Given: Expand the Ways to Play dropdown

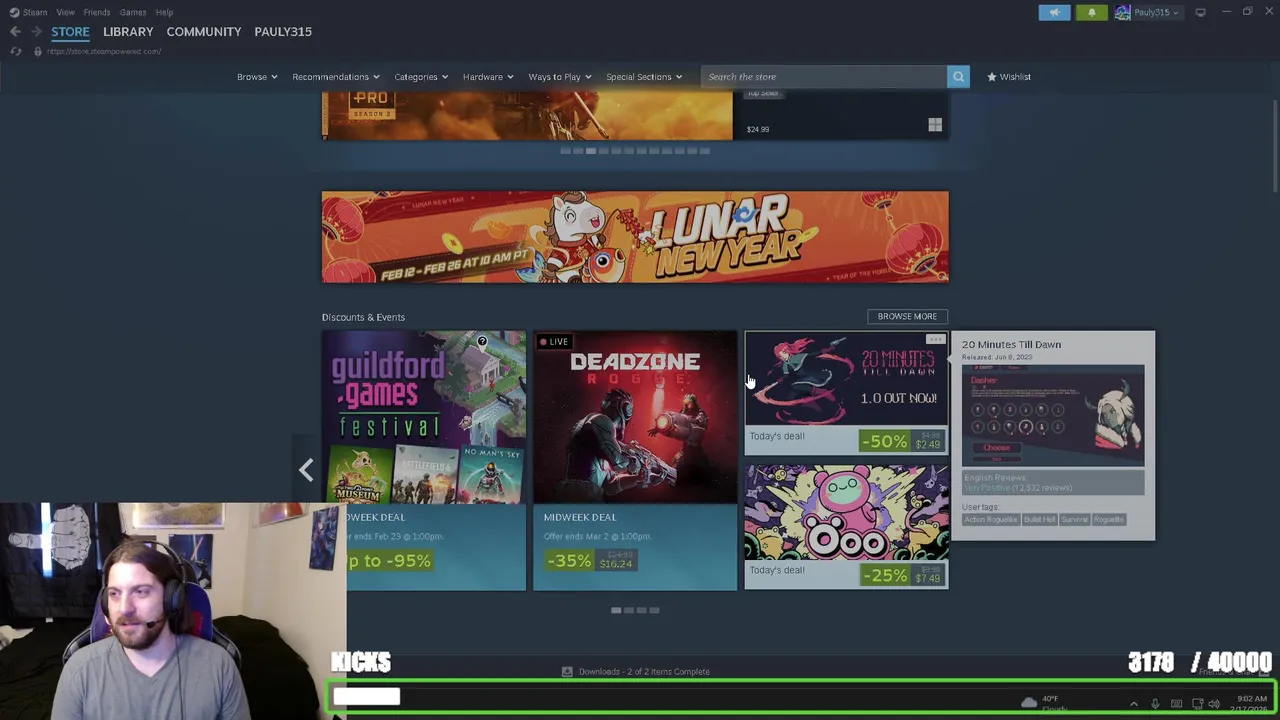Looking at the screenshot, I should click(x=559, y=77).
